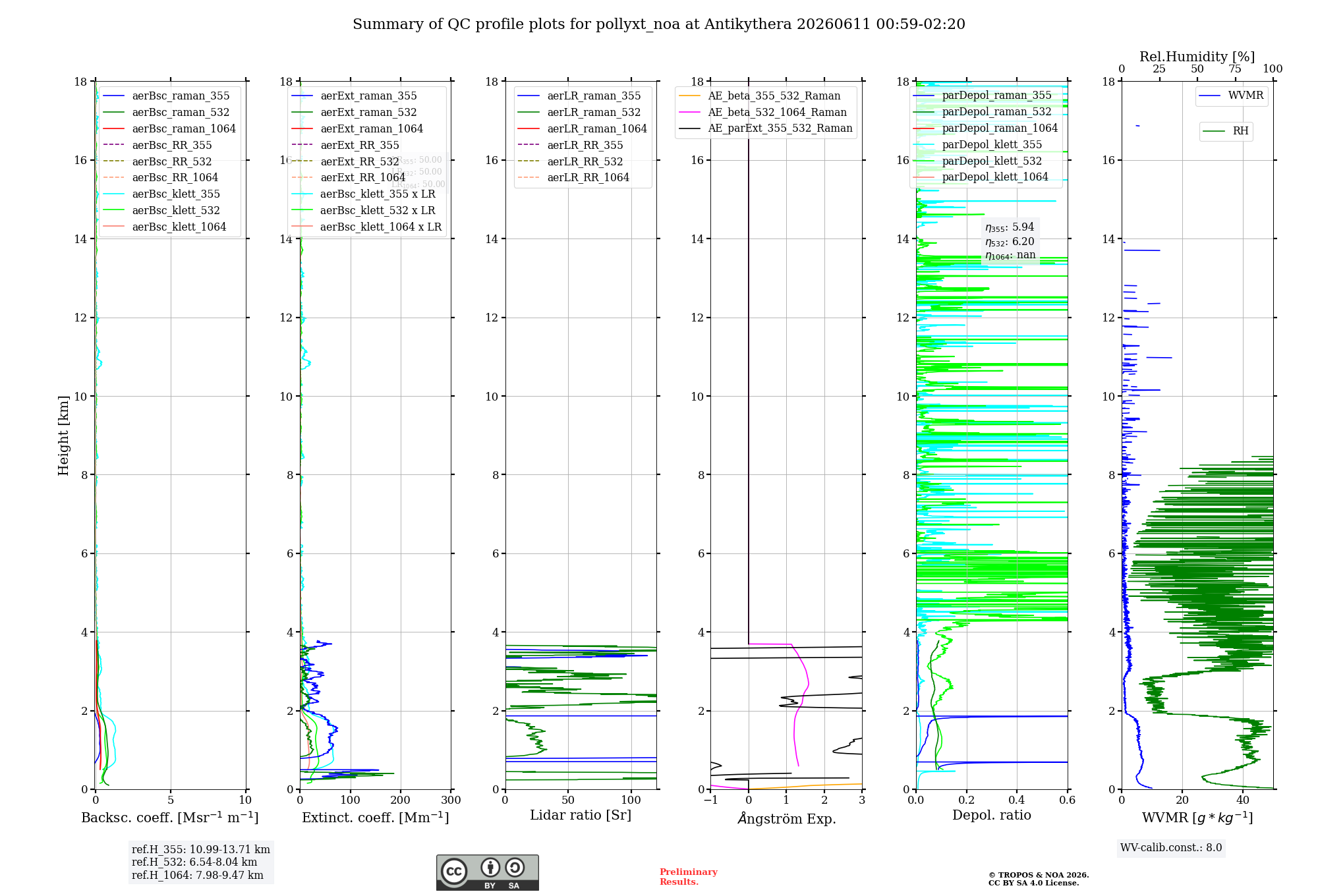Image resolution: width=1318 pixels, height=896 pixels.
Task: Click the CC Attribution BY person icon
Action: (490, 867)
